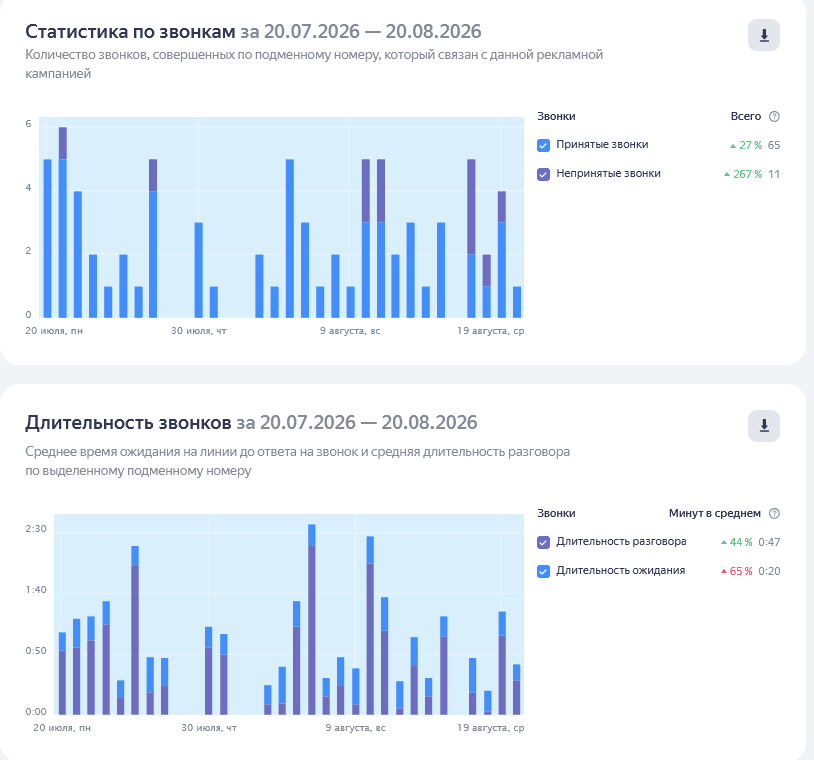Click the 9 августа, вс label in duration chart
Viewport: 814px width, 760px height.
point(356,728)
